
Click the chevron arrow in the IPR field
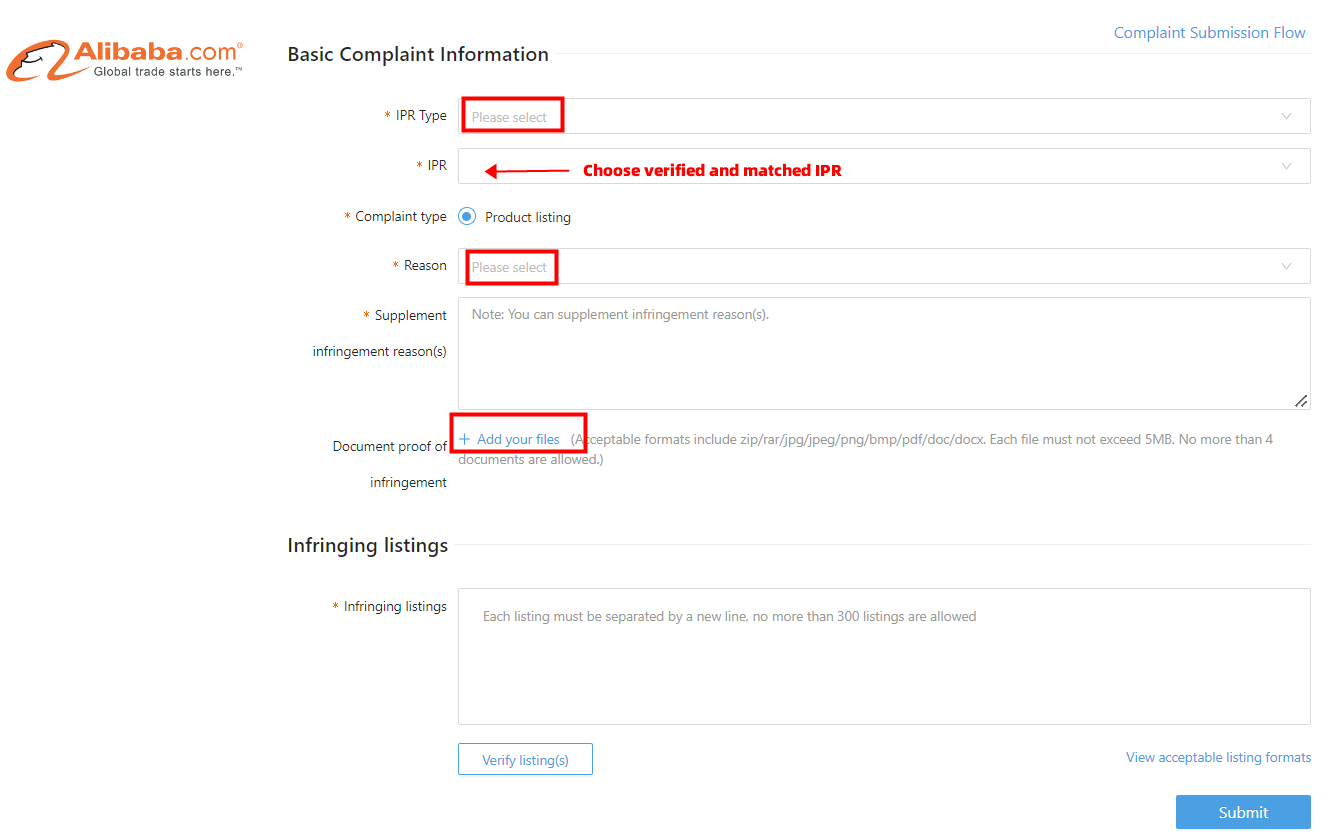[1286, 166]
